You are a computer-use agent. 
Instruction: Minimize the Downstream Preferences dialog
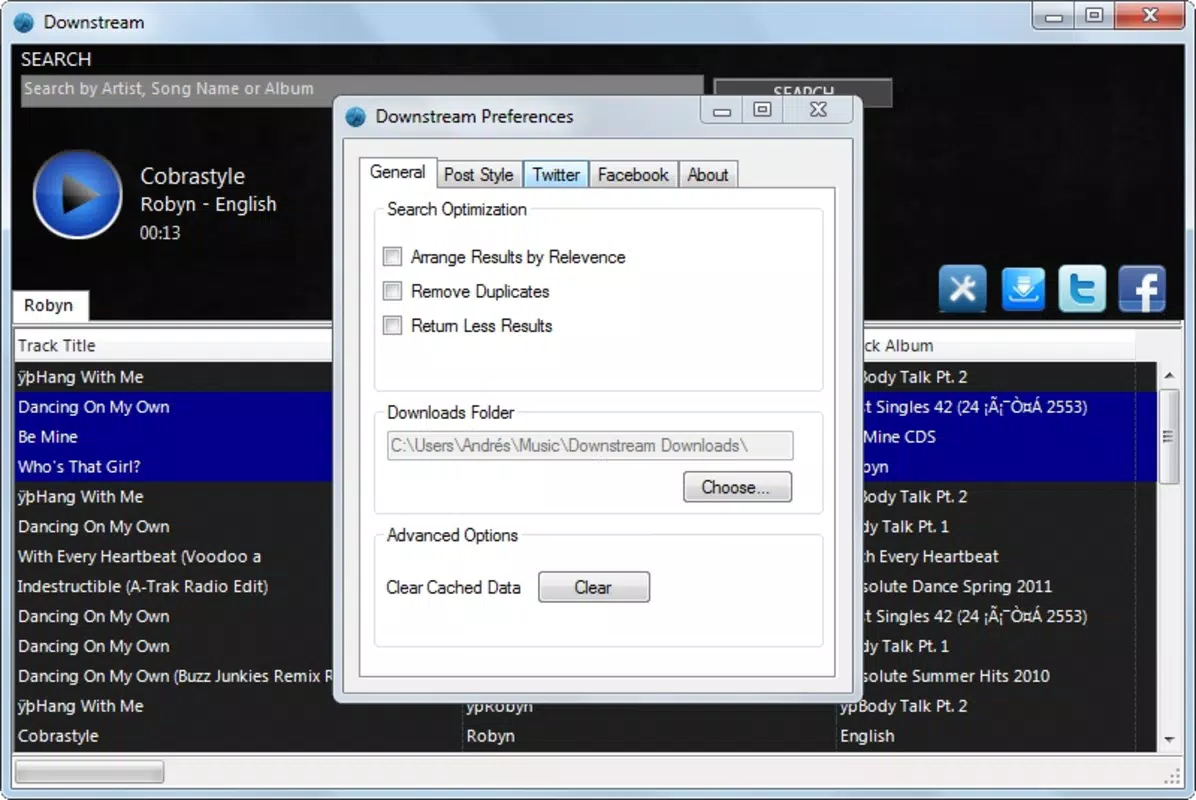tap(722, 111)
